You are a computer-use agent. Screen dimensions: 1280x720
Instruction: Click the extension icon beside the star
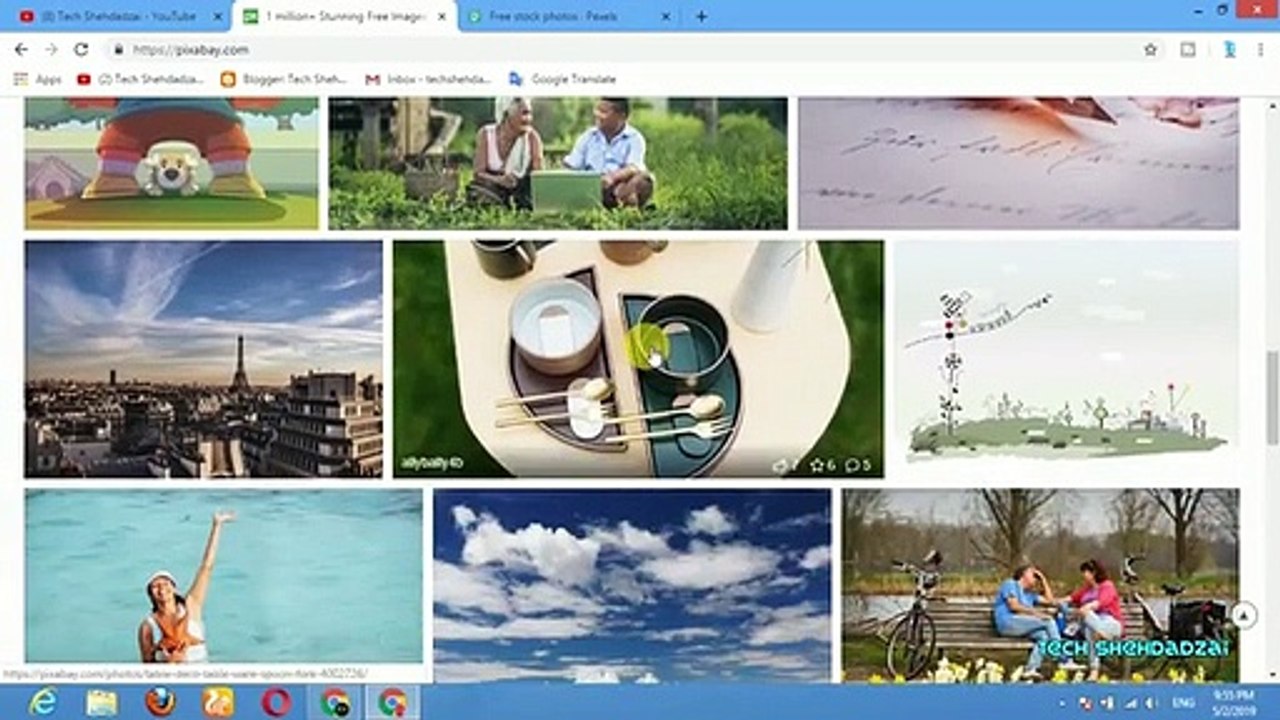click(x=1188, y=49)
